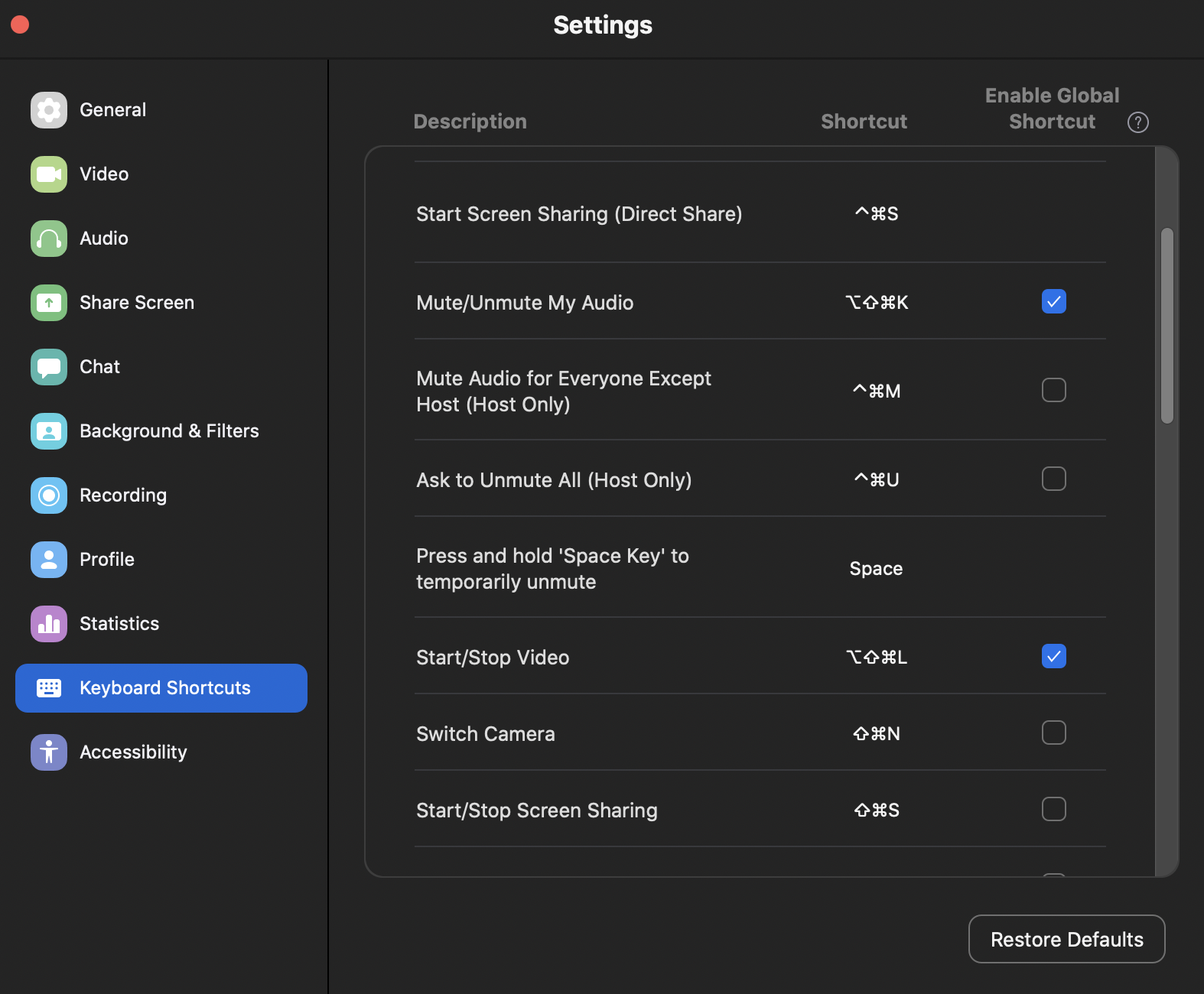Open Background & Filters icon

click(x=49, y=431)
